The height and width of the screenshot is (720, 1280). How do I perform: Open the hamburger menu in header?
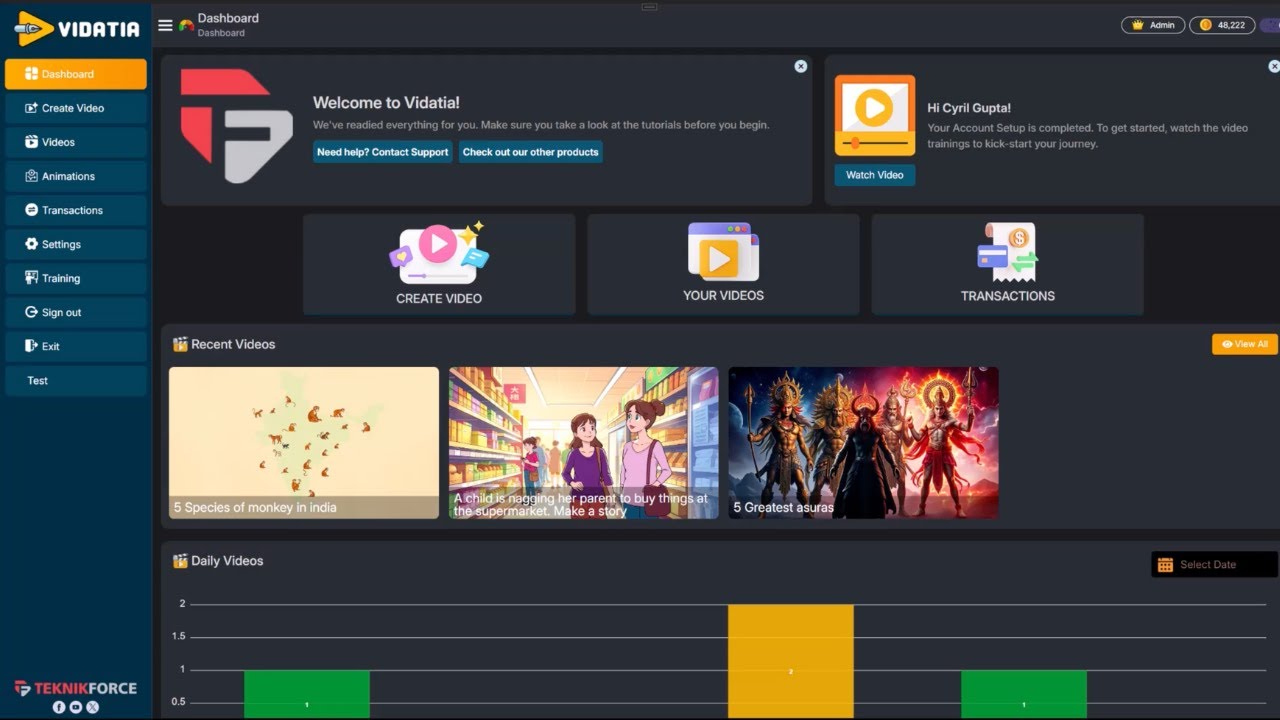pos(165,25)
